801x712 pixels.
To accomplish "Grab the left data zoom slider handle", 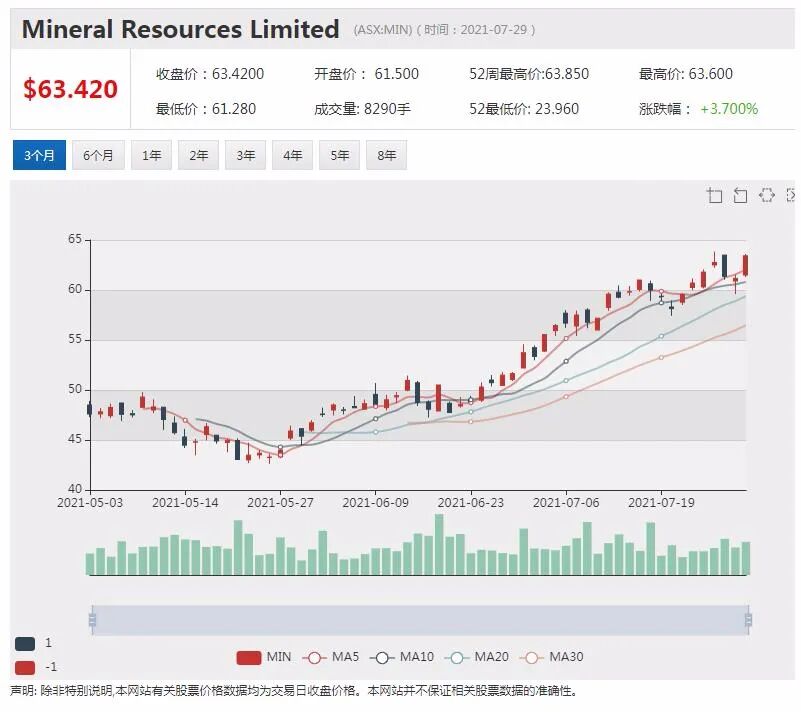I will pos(92,620).
